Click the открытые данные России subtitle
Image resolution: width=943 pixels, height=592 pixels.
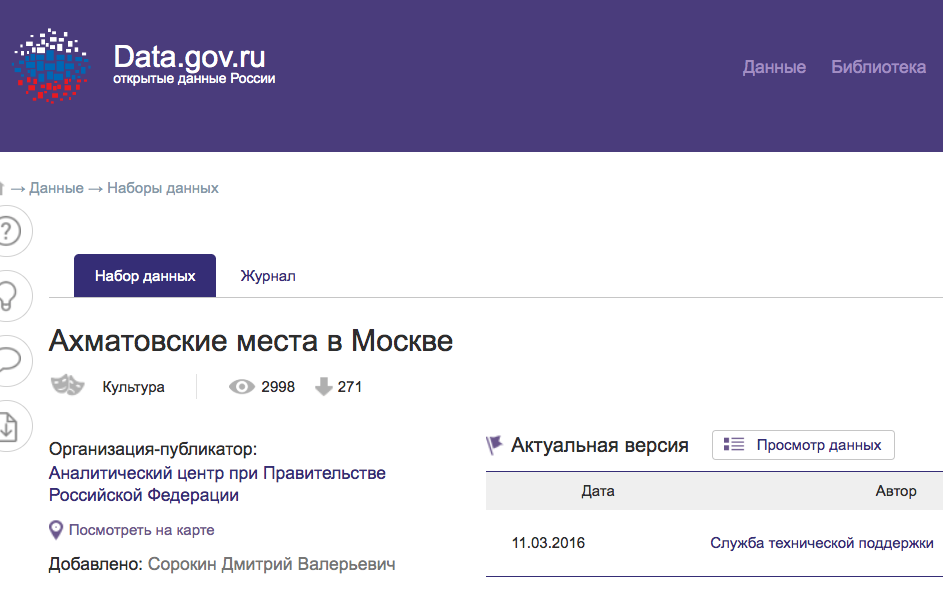[194, 79]
